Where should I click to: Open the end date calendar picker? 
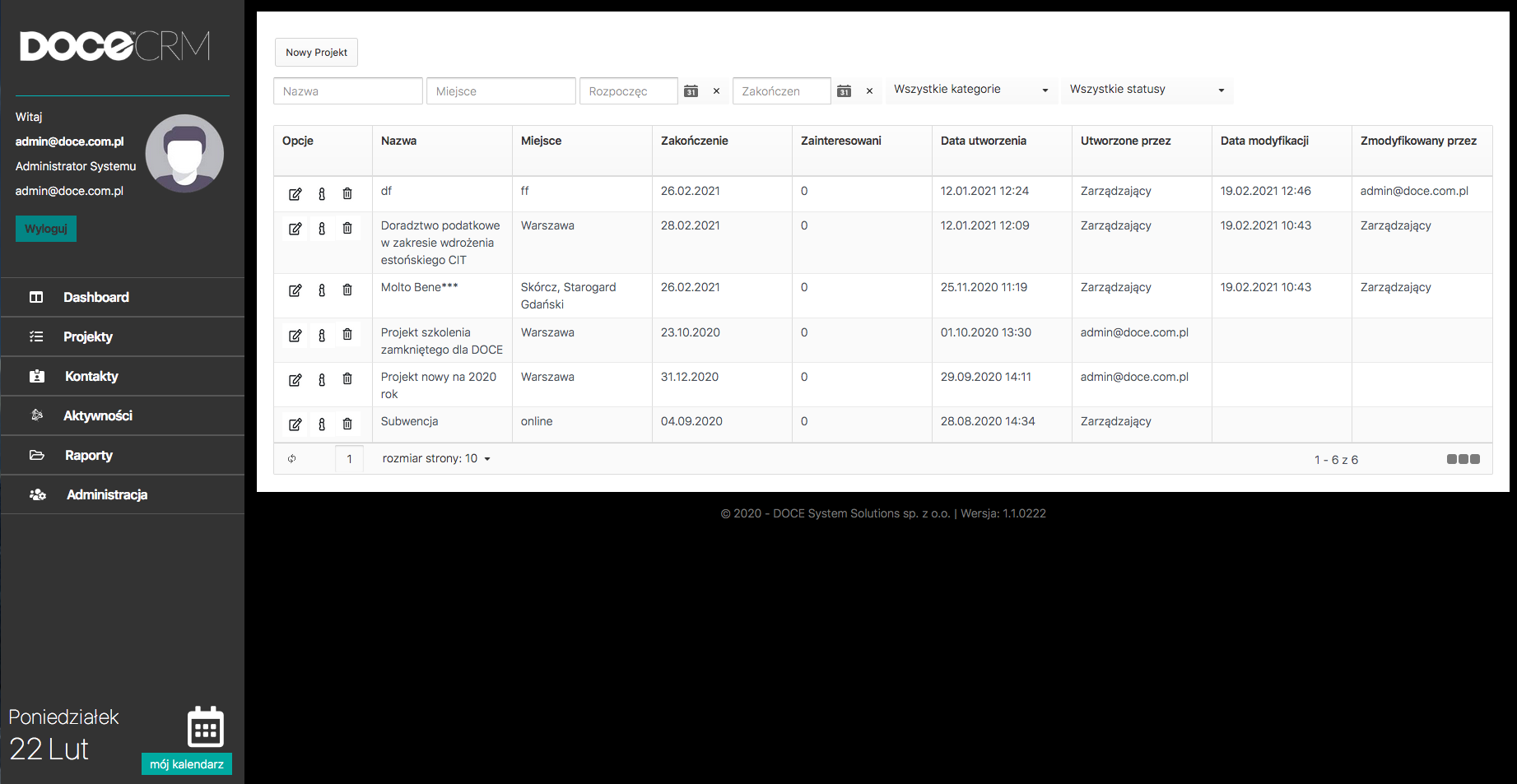[x=844, y=91]
